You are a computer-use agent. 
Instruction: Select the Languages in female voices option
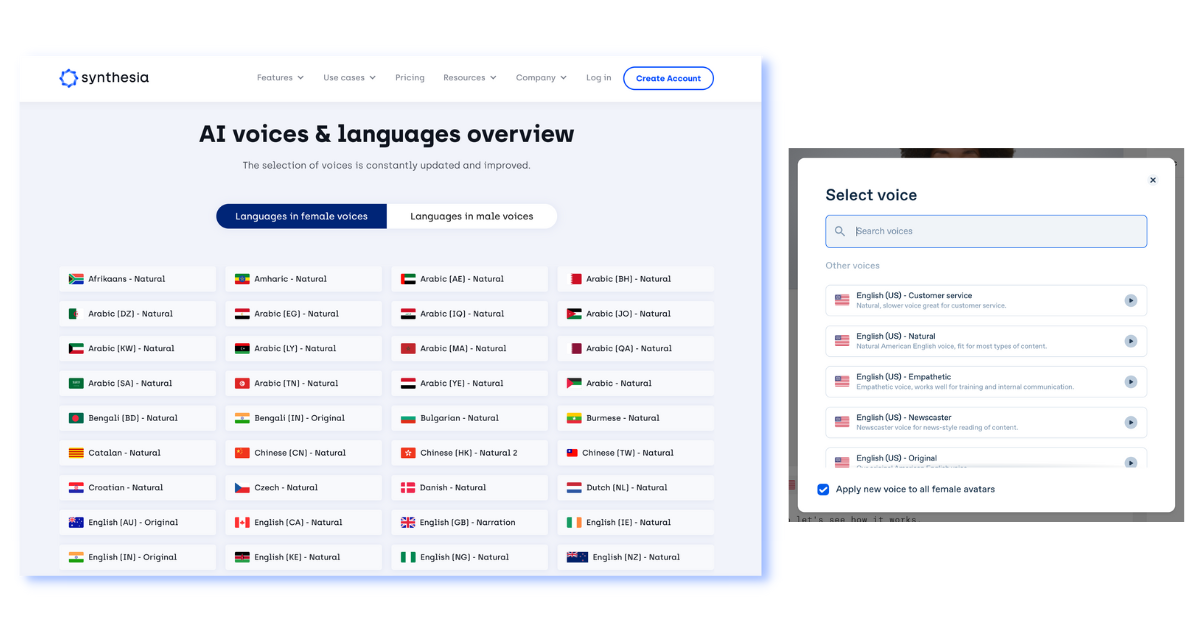click(300, 216)
